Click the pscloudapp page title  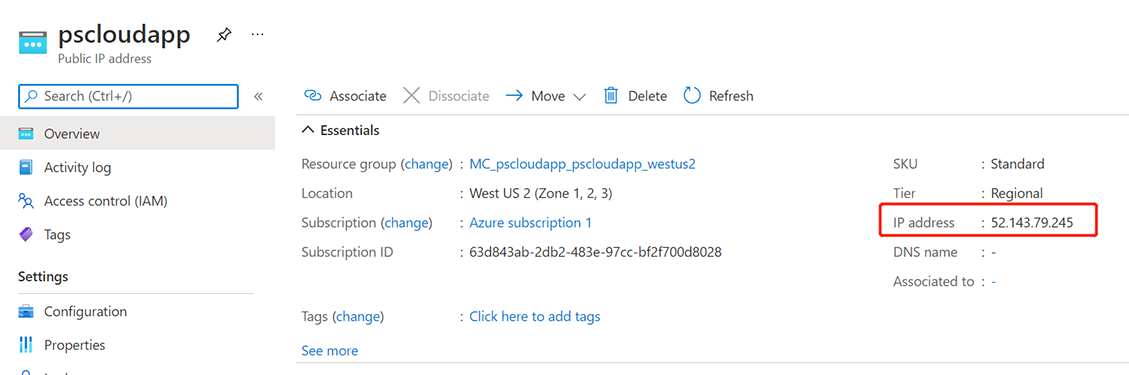coord(124,35)
